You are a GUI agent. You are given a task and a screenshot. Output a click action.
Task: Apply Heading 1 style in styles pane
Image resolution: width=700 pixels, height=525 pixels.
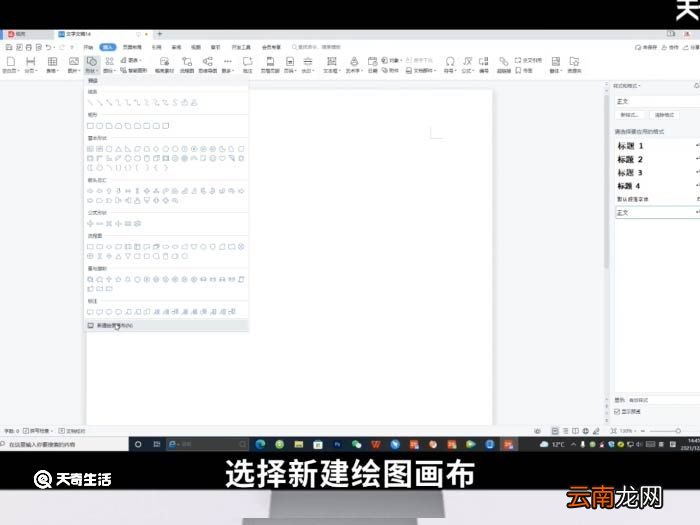(x=630, y=146)
